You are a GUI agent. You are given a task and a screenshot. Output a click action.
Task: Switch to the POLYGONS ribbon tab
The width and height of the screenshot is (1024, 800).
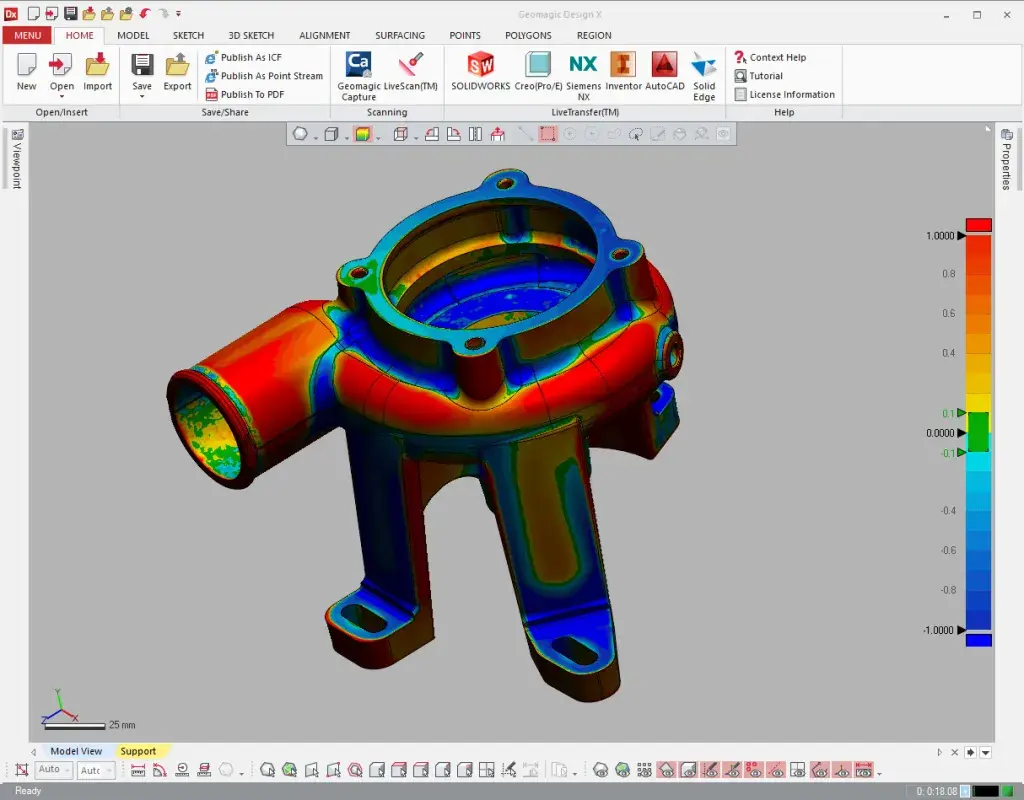(527, 35)
